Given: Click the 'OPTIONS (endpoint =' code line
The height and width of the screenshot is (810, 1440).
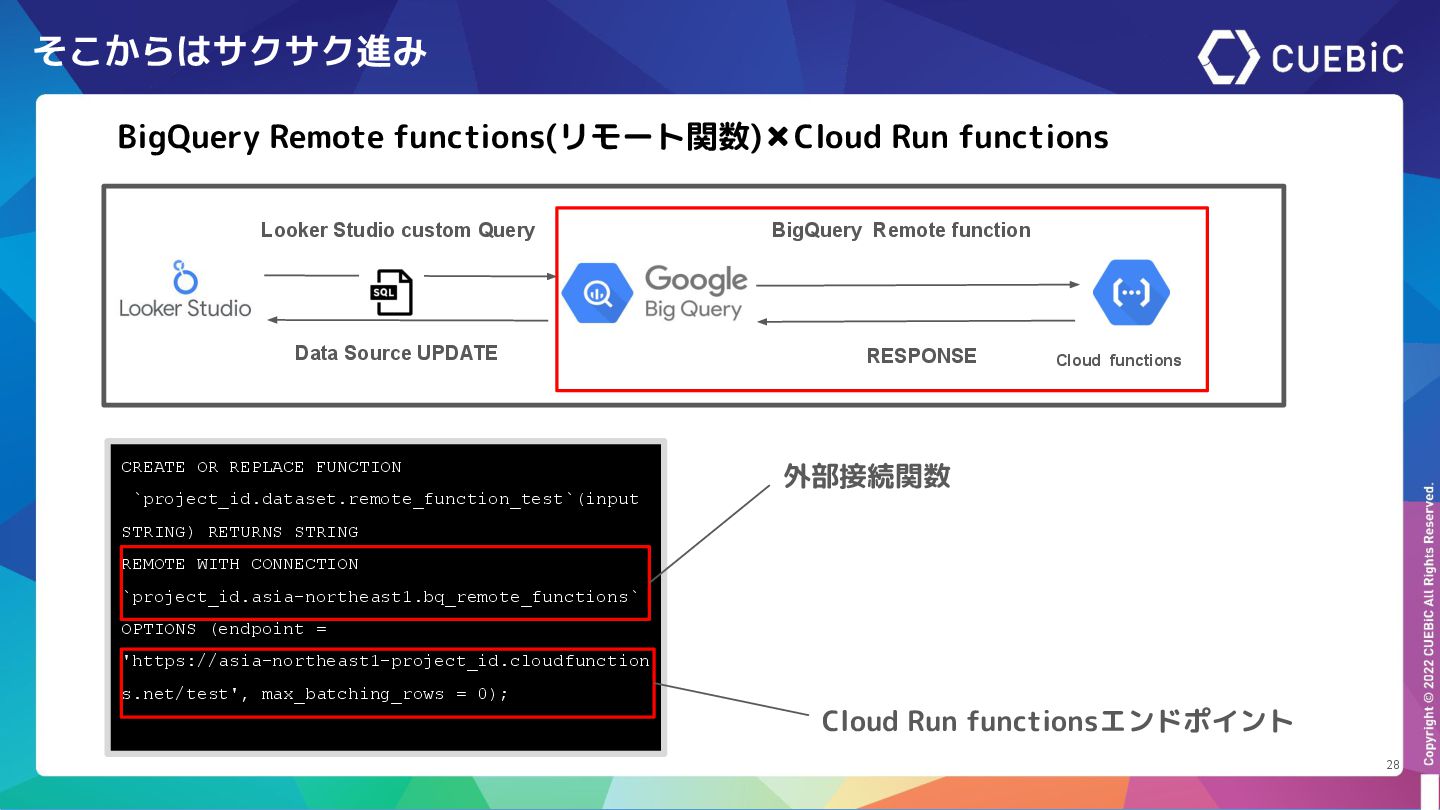Looking at the screenshot, I should click(x=224, y=629).
